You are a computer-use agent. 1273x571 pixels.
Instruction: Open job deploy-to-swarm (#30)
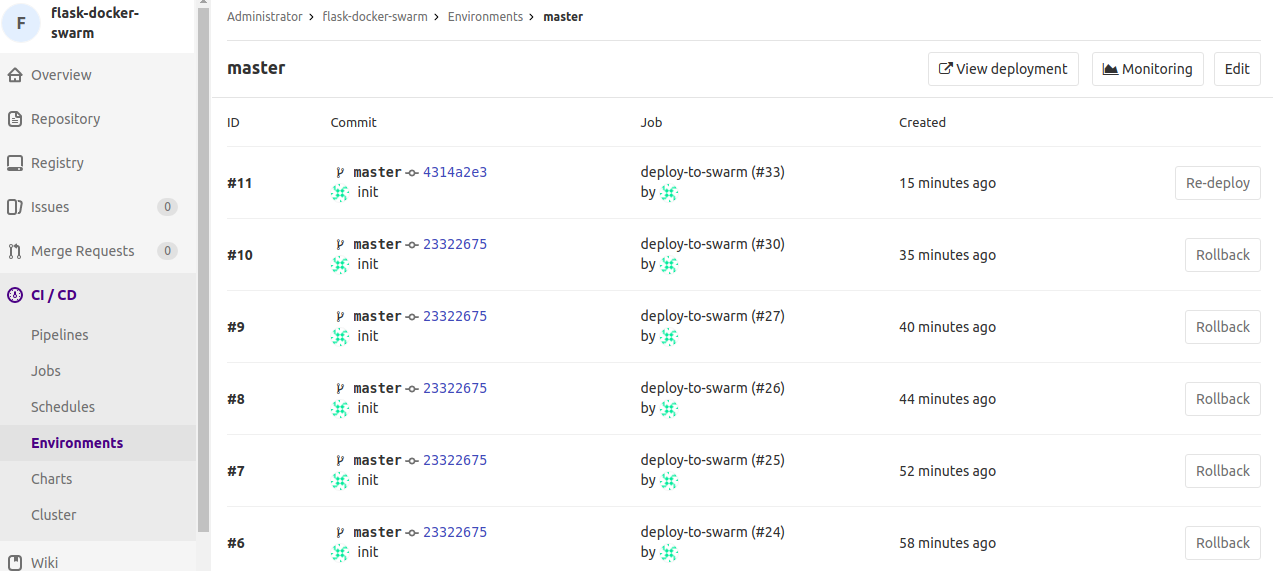[712, 244]
